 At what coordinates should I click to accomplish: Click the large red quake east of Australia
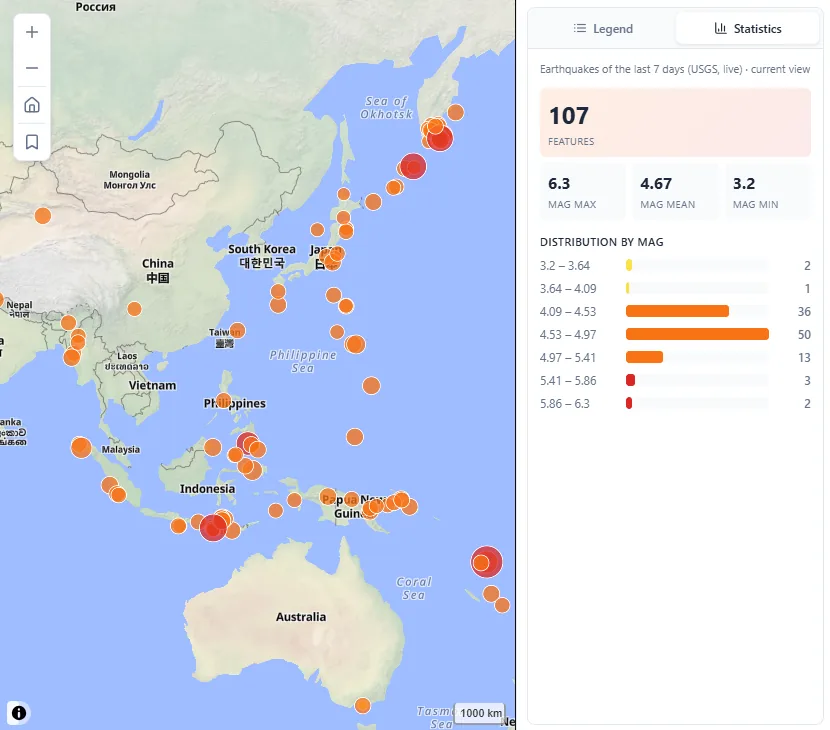486,562
